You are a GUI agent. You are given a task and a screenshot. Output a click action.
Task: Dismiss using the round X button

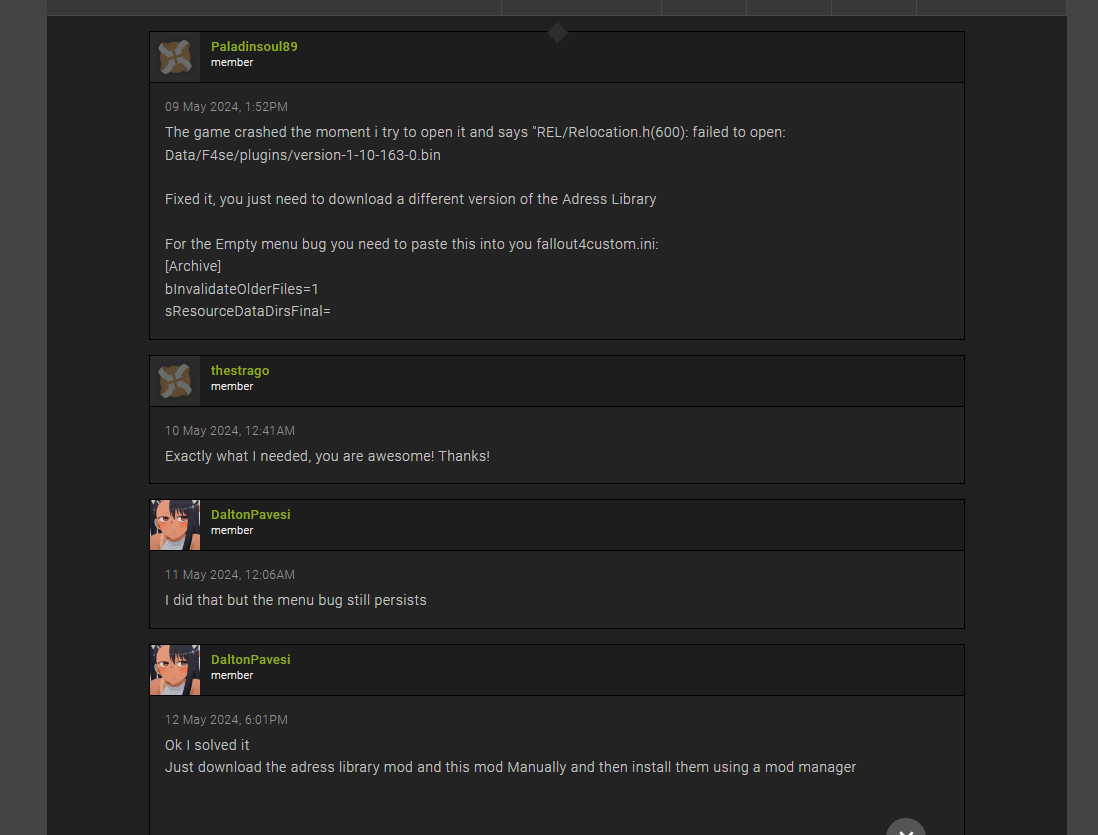pos(905,828)
